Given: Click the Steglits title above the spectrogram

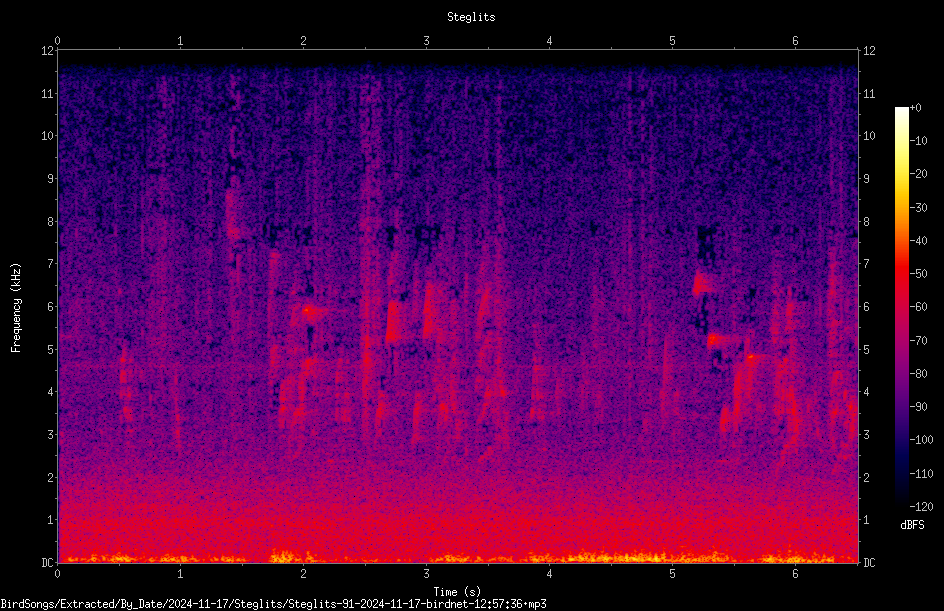Looking at the screenshot, I should [x=471, y=17].
